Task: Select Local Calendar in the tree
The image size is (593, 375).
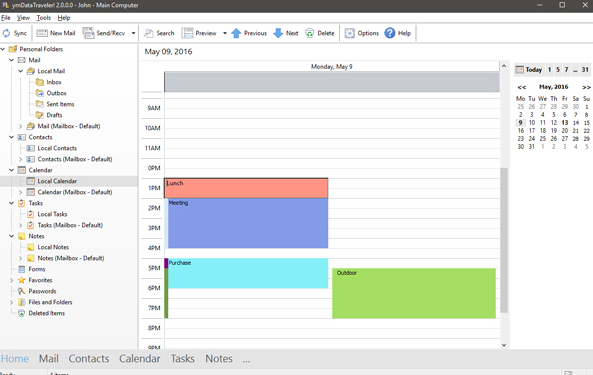Action: pyautogui.click(x=57, y=181)
